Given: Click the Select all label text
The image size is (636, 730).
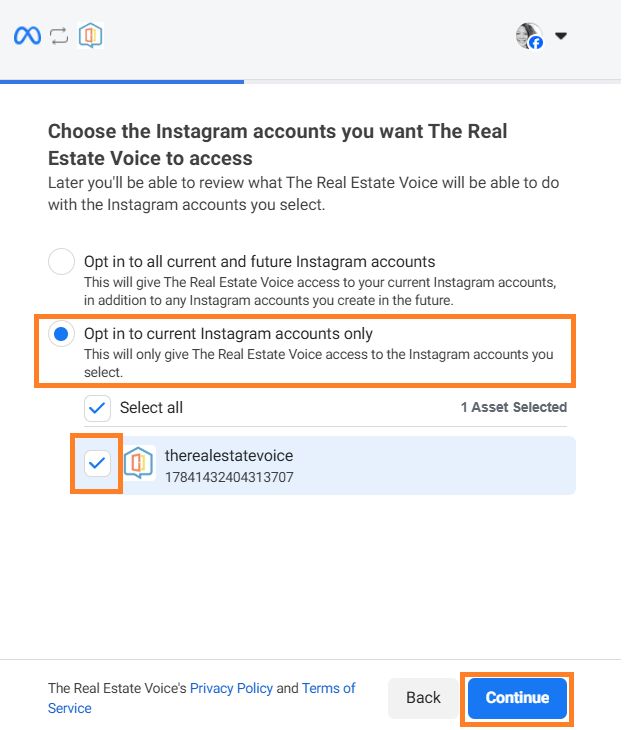Looking at the screenshot, I should [x=151, y=408].
